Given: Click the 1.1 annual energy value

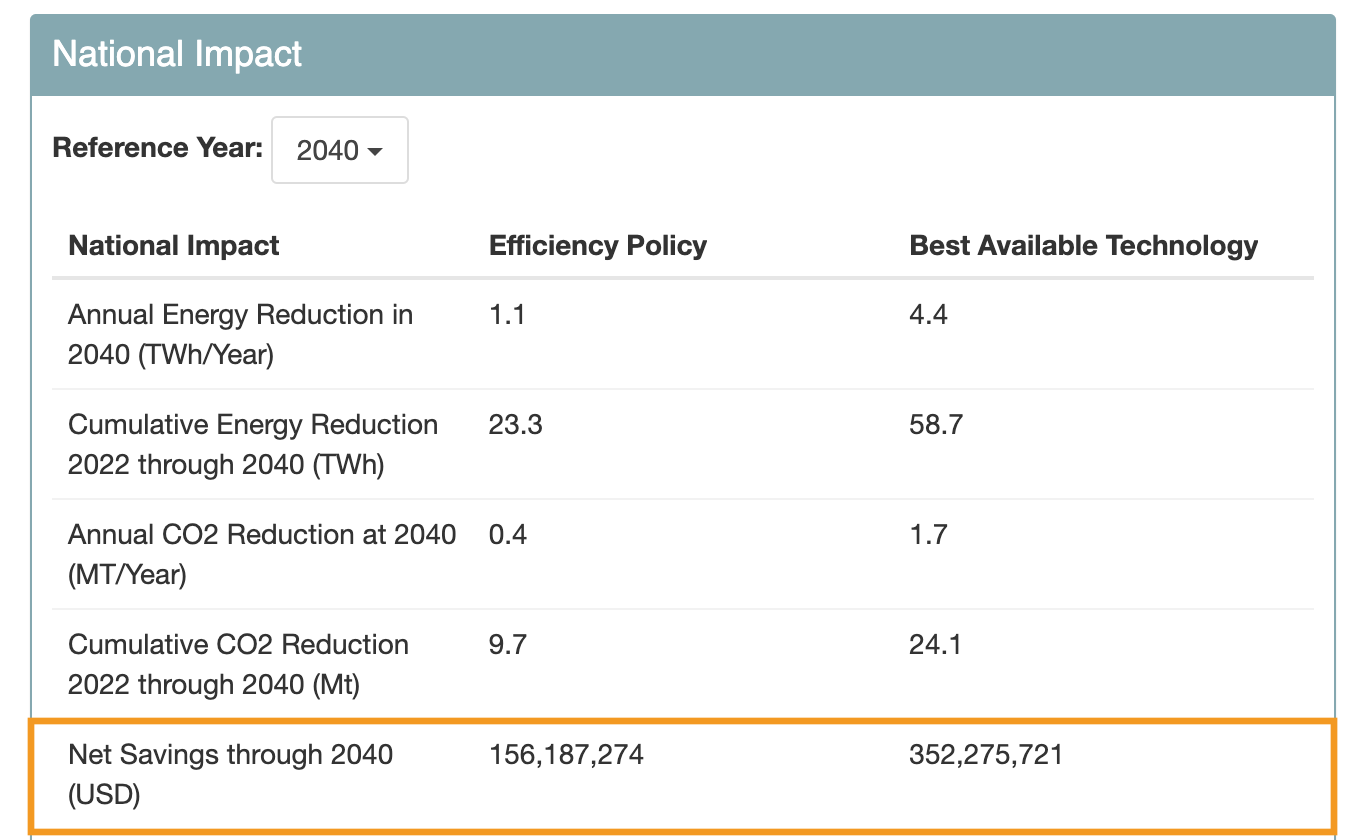Looking at the screenshot, I should point(507,315).
